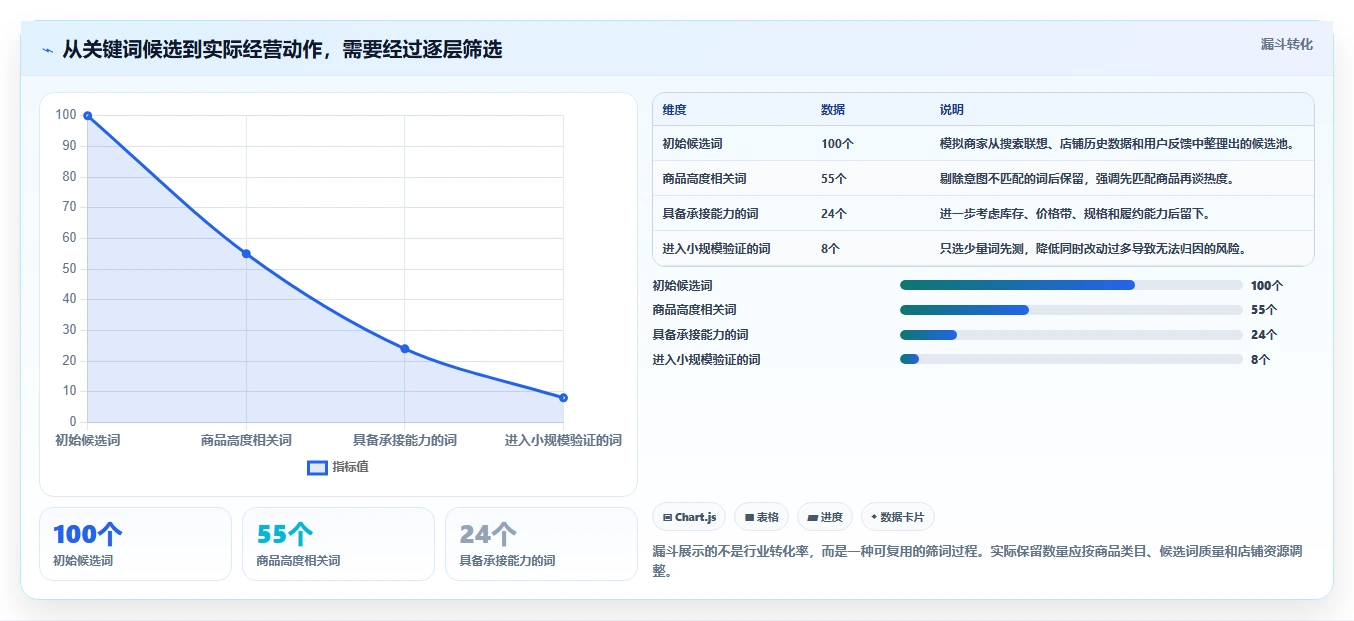This screenshot has width=1354, height=621.
Task: Click the 100个 value beside the first progress bar
Action: 1267,285
